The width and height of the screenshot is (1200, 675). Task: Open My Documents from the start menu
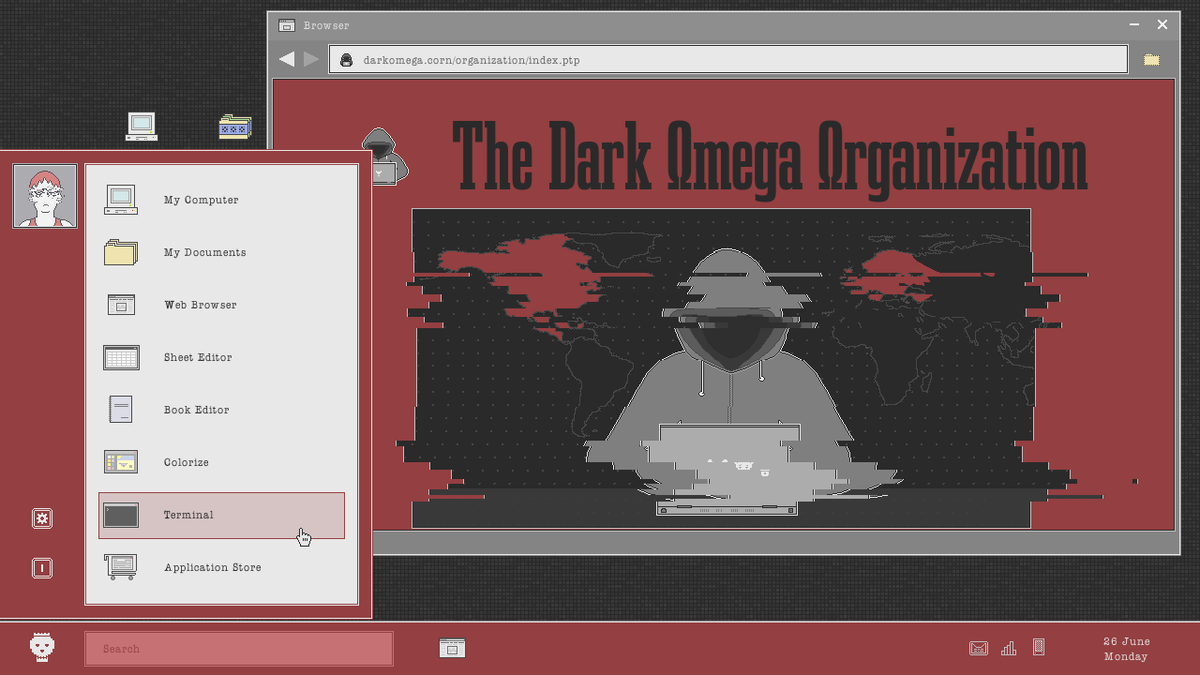221,252
